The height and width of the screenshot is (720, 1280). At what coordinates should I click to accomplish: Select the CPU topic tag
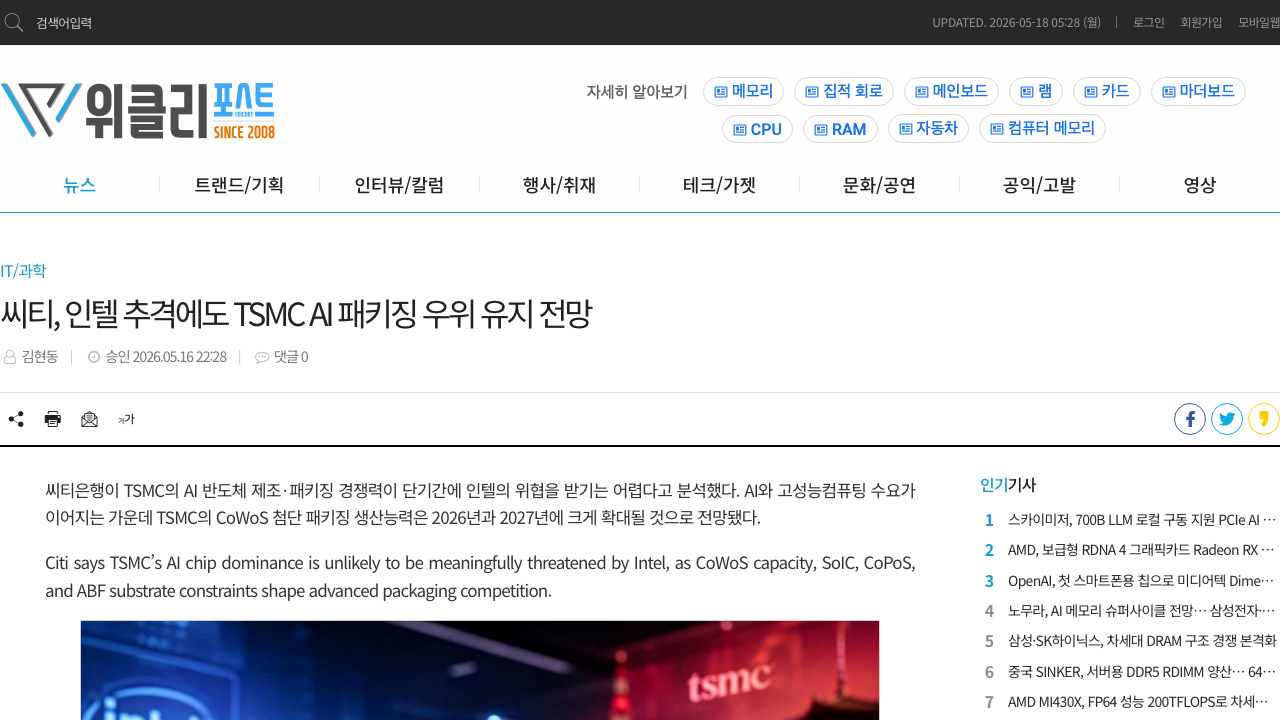click(x=757, y=129)
